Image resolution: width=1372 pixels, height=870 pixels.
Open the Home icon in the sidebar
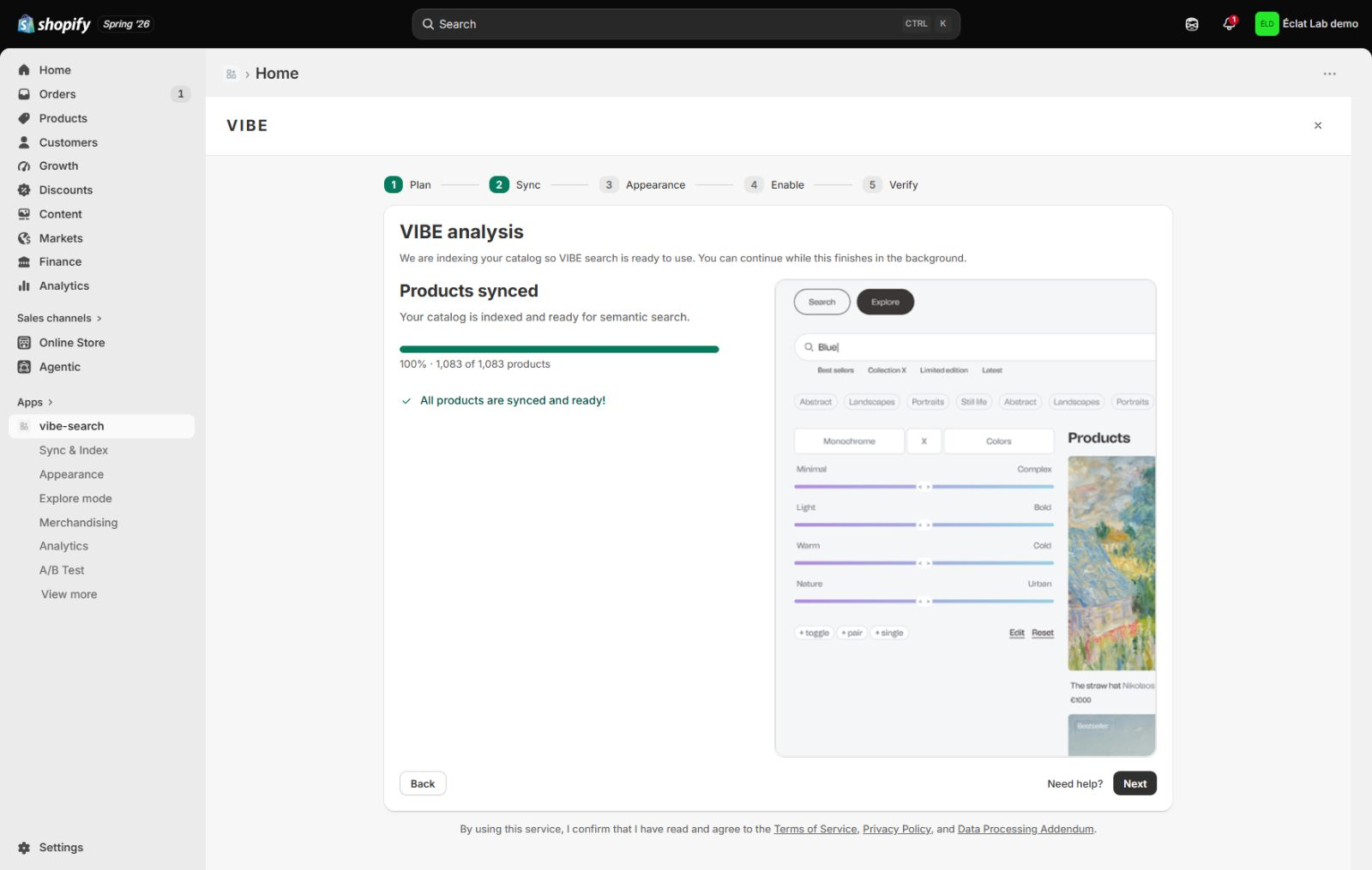24,70
